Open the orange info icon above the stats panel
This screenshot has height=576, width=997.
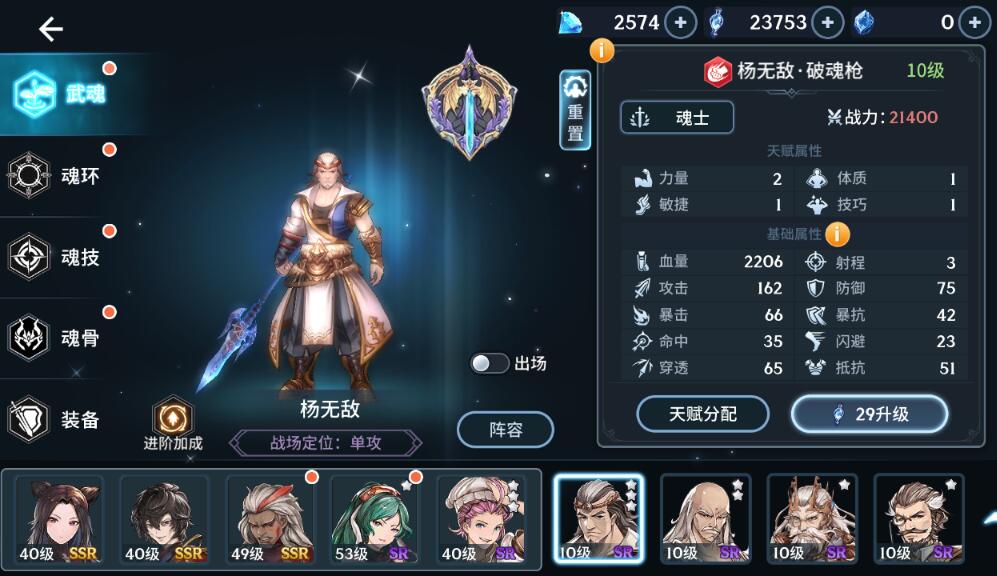pos(602,50)
